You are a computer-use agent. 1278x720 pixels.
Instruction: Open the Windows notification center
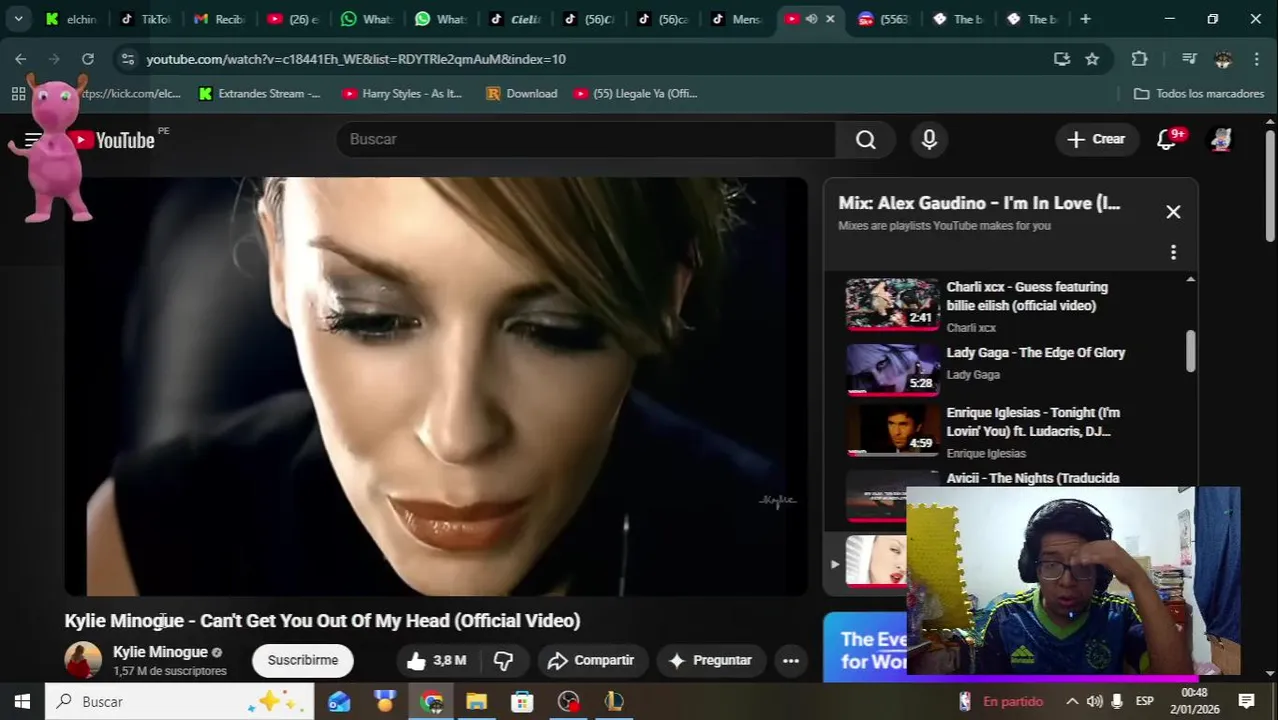pos(1246,701)
